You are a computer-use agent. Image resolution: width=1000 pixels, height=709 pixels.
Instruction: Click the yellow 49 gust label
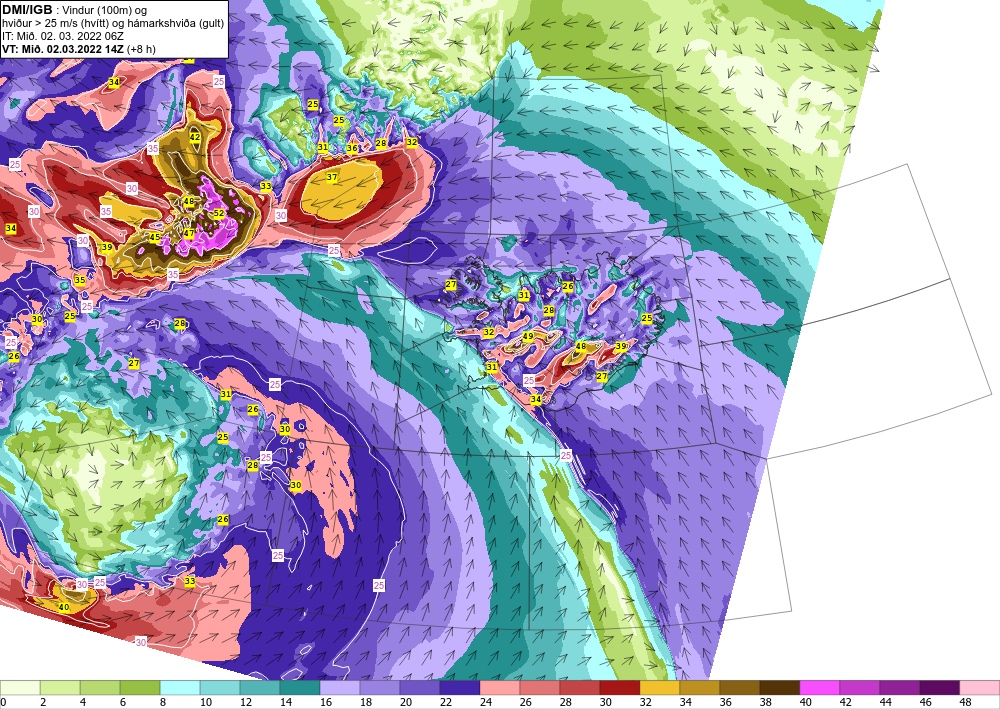(528, 337)
